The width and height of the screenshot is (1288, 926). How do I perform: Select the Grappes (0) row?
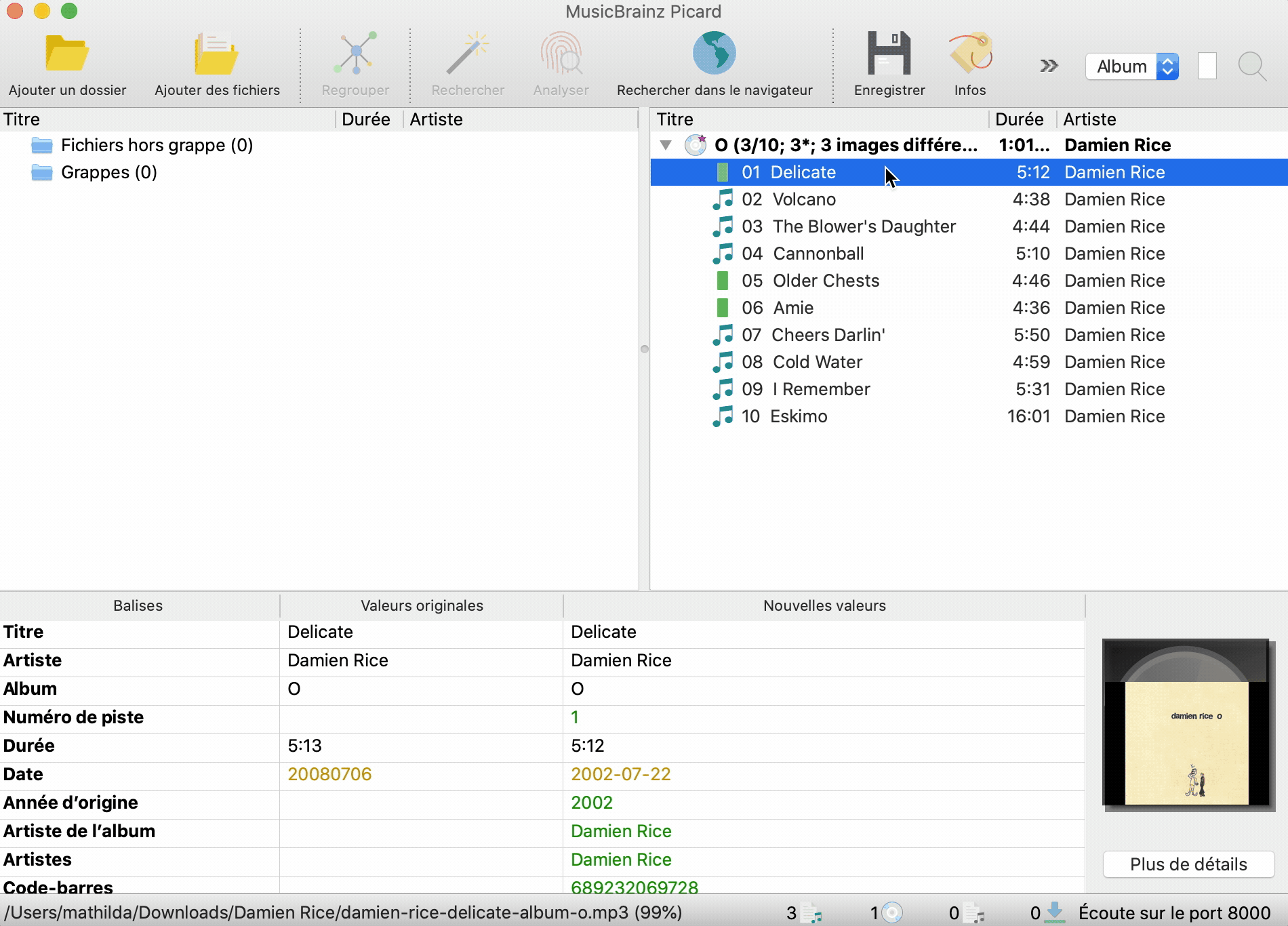click(x=319, y=172)
